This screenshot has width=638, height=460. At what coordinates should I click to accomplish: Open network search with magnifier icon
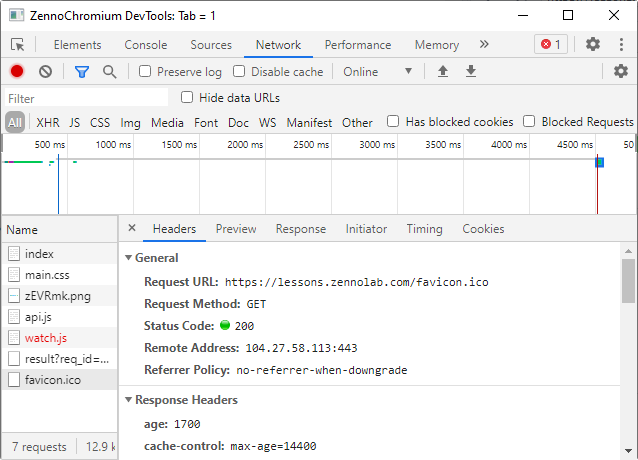[x=109, y=71]
